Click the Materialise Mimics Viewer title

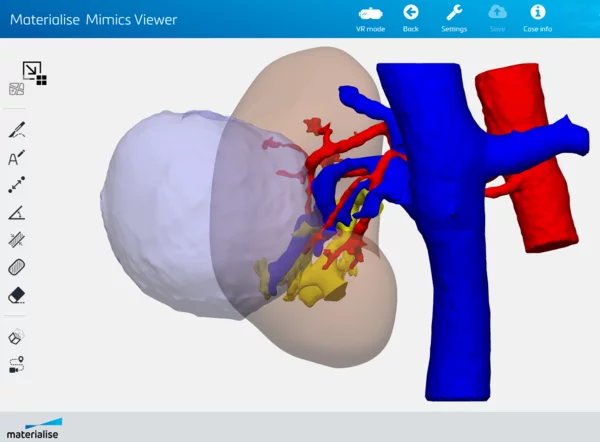(x=93, y=20)
